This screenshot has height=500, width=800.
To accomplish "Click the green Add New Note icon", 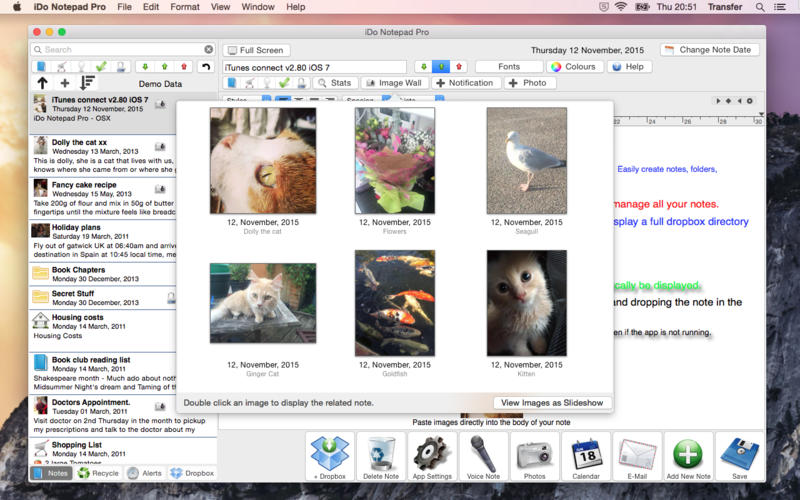I will coord(688,456).
